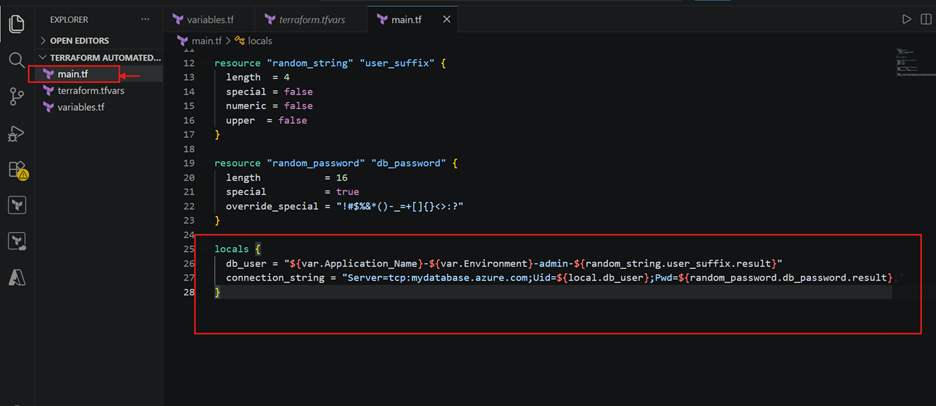This screenshot has width=936, height=406.
Task: Fold the locals block at line 25
Action: [x=205, y=248]
